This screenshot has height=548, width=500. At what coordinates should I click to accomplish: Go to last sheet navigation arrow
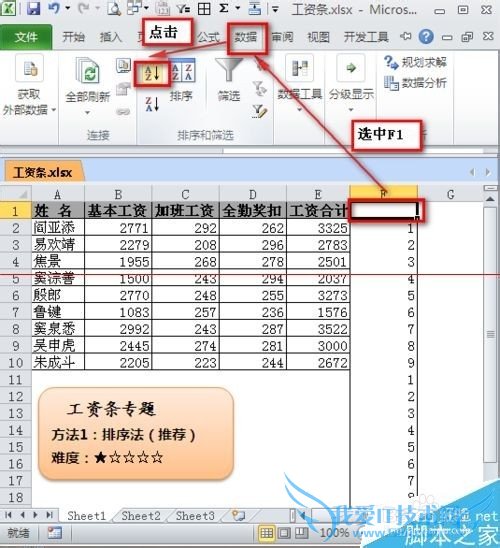click(50, 515)
